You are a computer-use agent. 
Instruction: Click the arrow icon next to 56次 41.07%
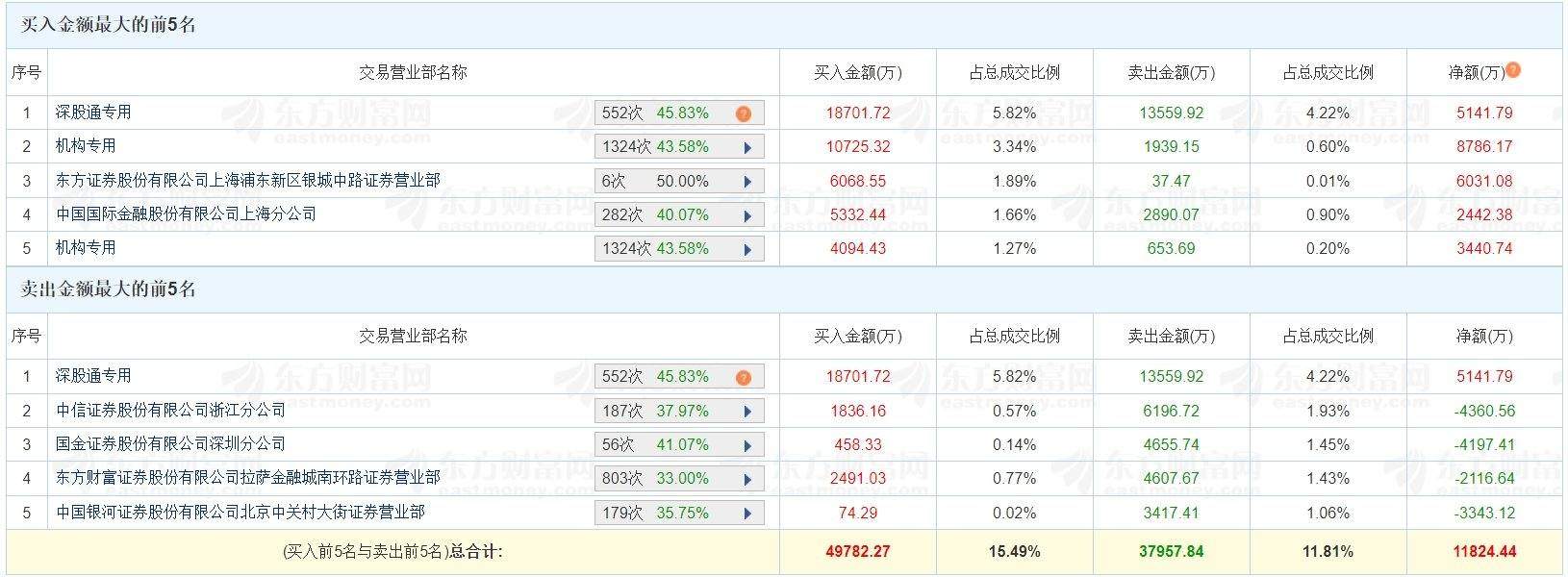(x=747, y=445)
